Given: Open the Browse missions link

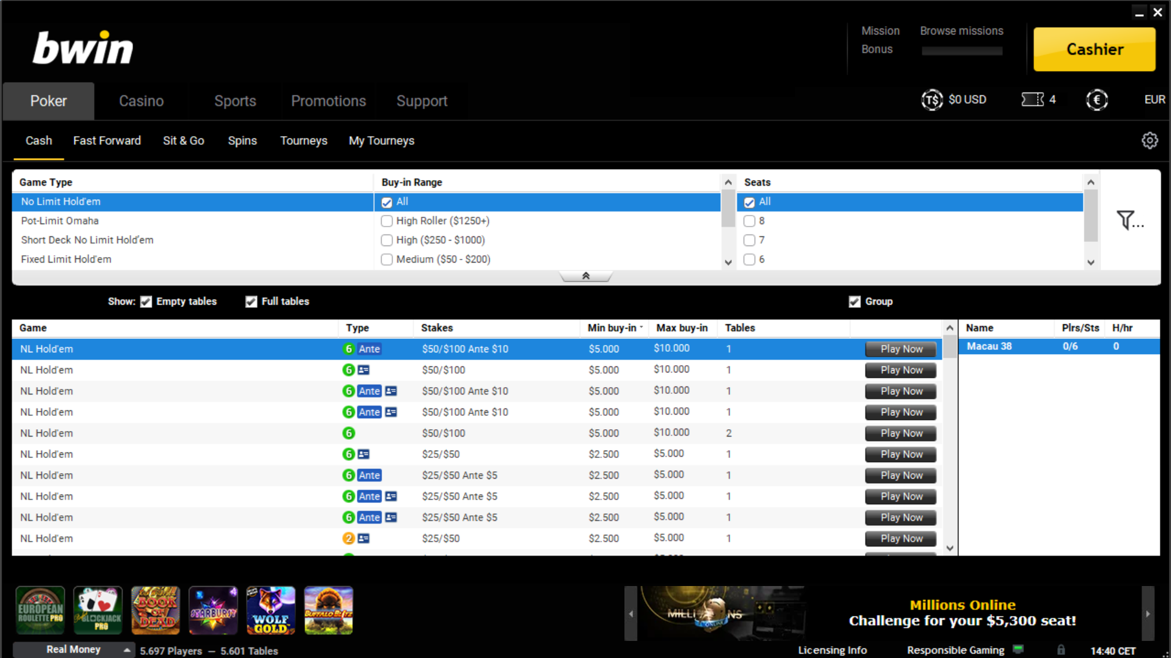Looking at the screenshot, I should (961, 31).
